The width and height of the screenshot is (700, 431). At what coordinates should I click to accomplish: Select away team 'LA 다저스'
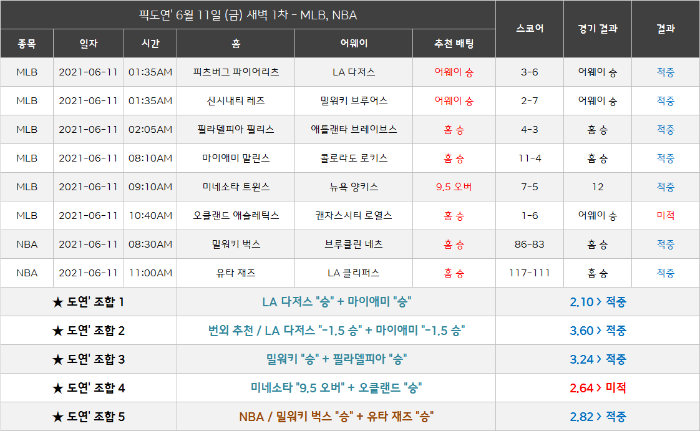pyautogui.click(x=354, y=72)
